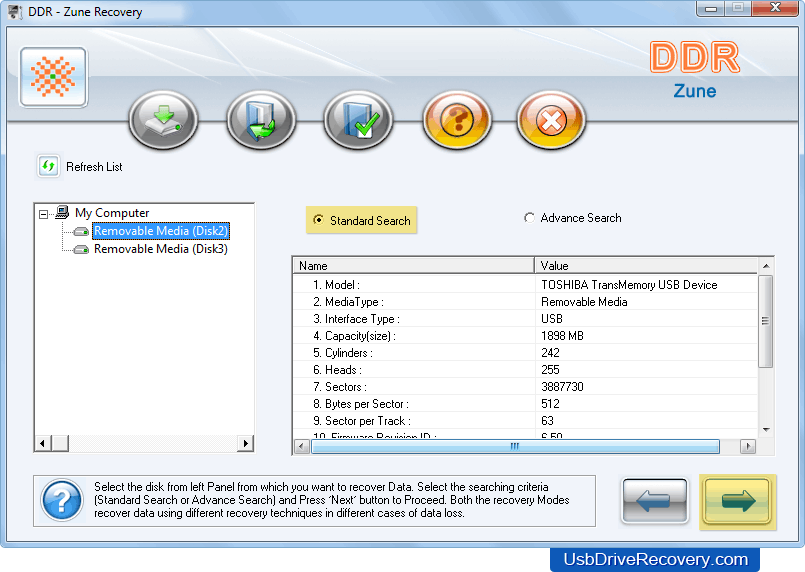
Task: Minimize the DDR Zune Recovery window
Action: coord(711,8)
